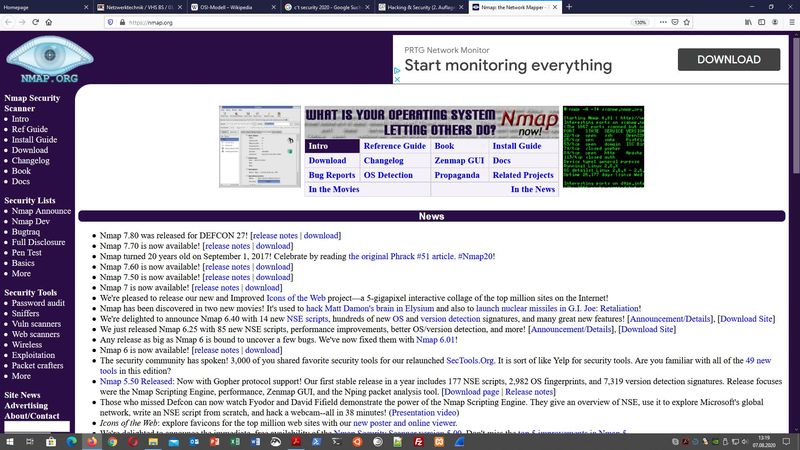800x450 pixels.
Task: Switch to the Netzwerktechnik / VHS tab
Action: [139, 7]
